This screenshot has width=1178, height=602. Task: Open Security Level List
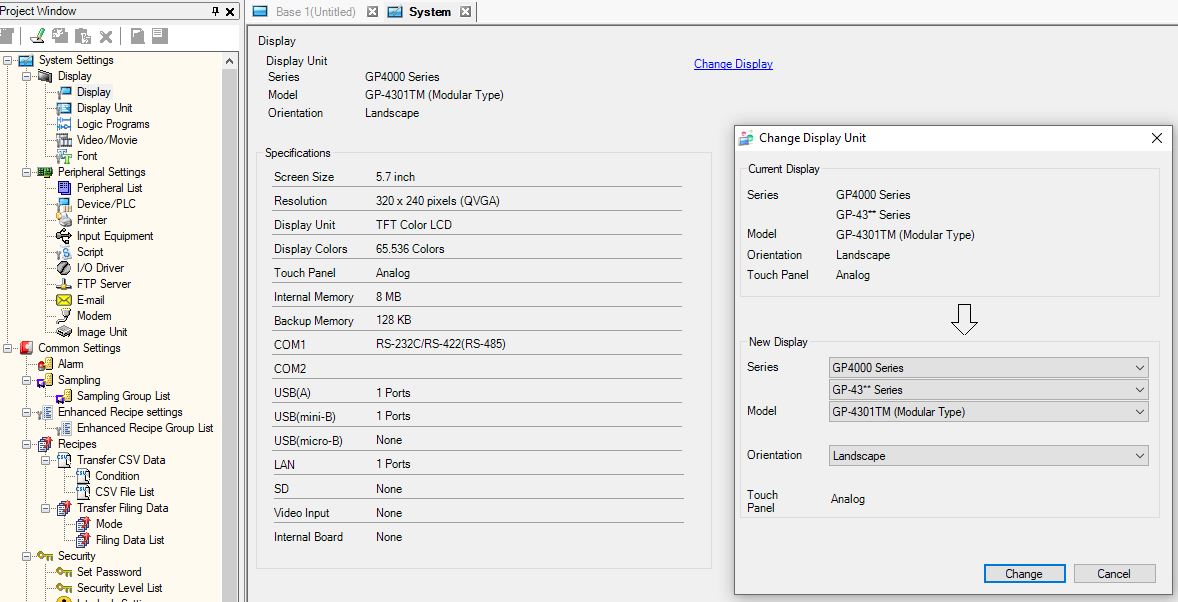[x=119, y=588]
